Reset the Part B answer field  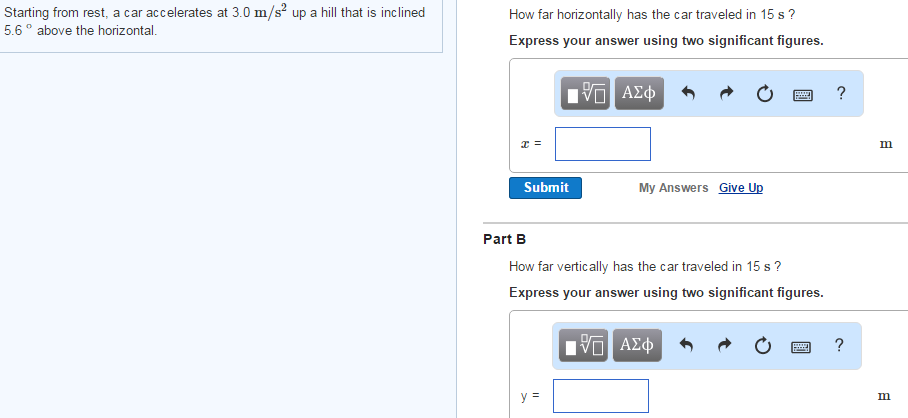click(764, 346)
